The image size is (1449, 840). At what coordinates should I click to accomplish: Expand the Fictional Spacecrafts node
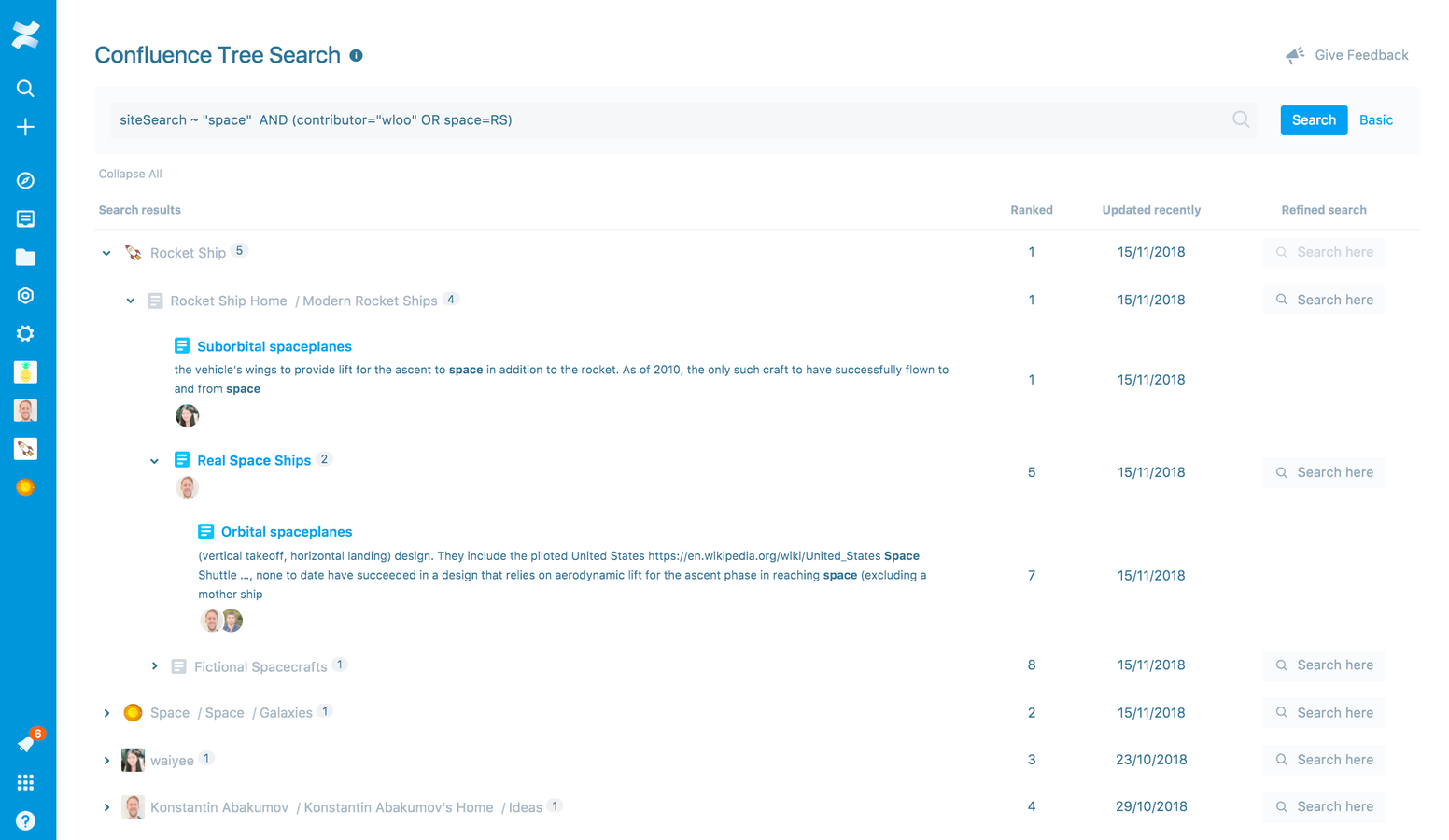[x=155, y=666]
